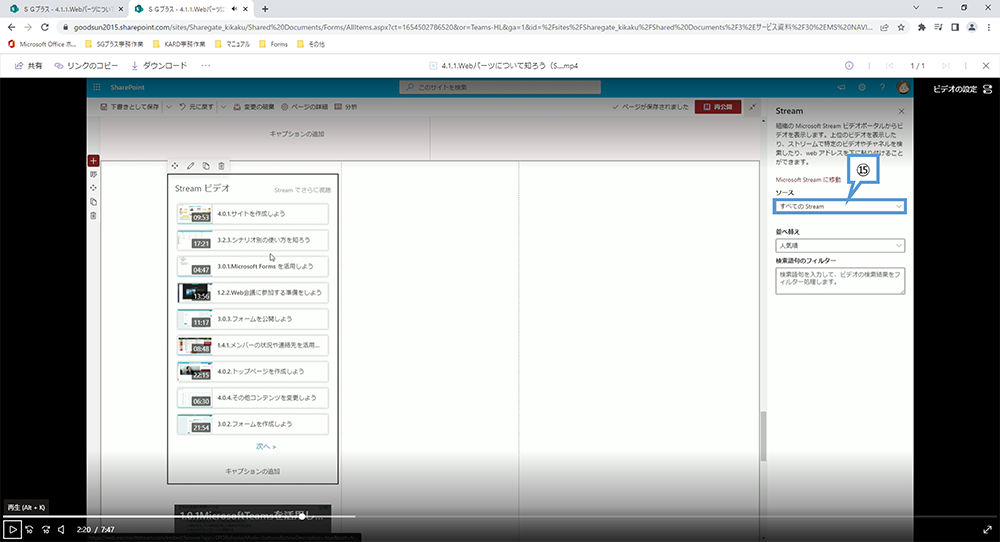Click the SharePoint site search box
This screenshot has width=1000, height=542.
[500, 87]
